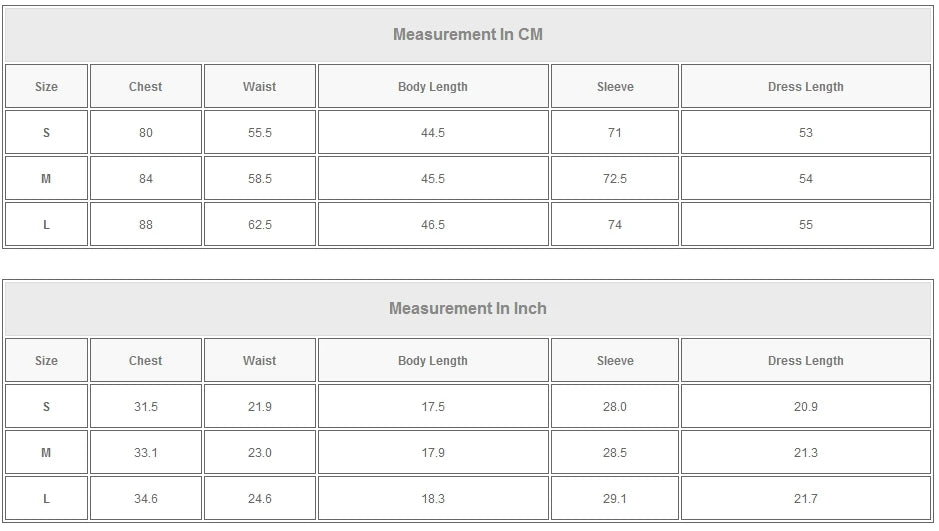This screenshot has width=939, height=531.
Task: Select the size S row label in the CM table
Action: (46, 133)
